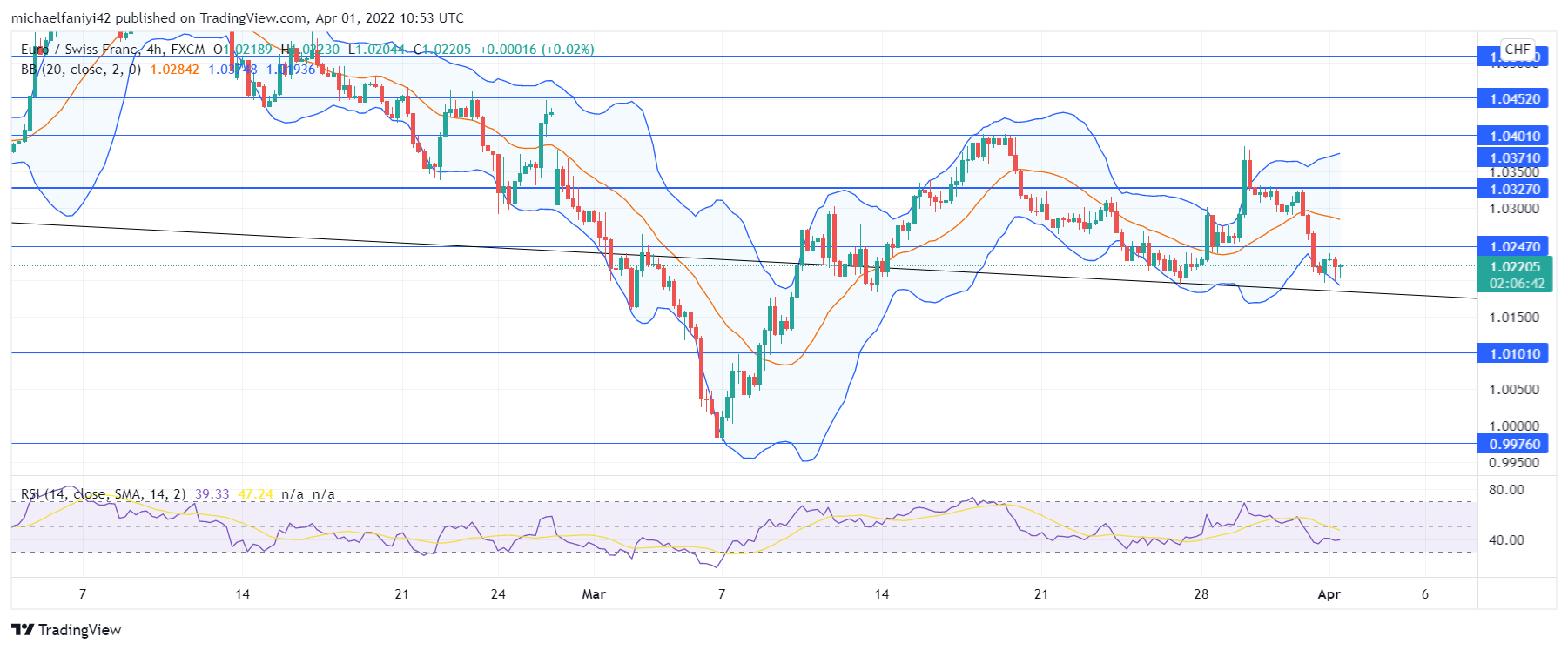This screenshot has width=1568, height=650.
Task: Click the RSI 40.00 scale value
Action: coord(1506,540)
